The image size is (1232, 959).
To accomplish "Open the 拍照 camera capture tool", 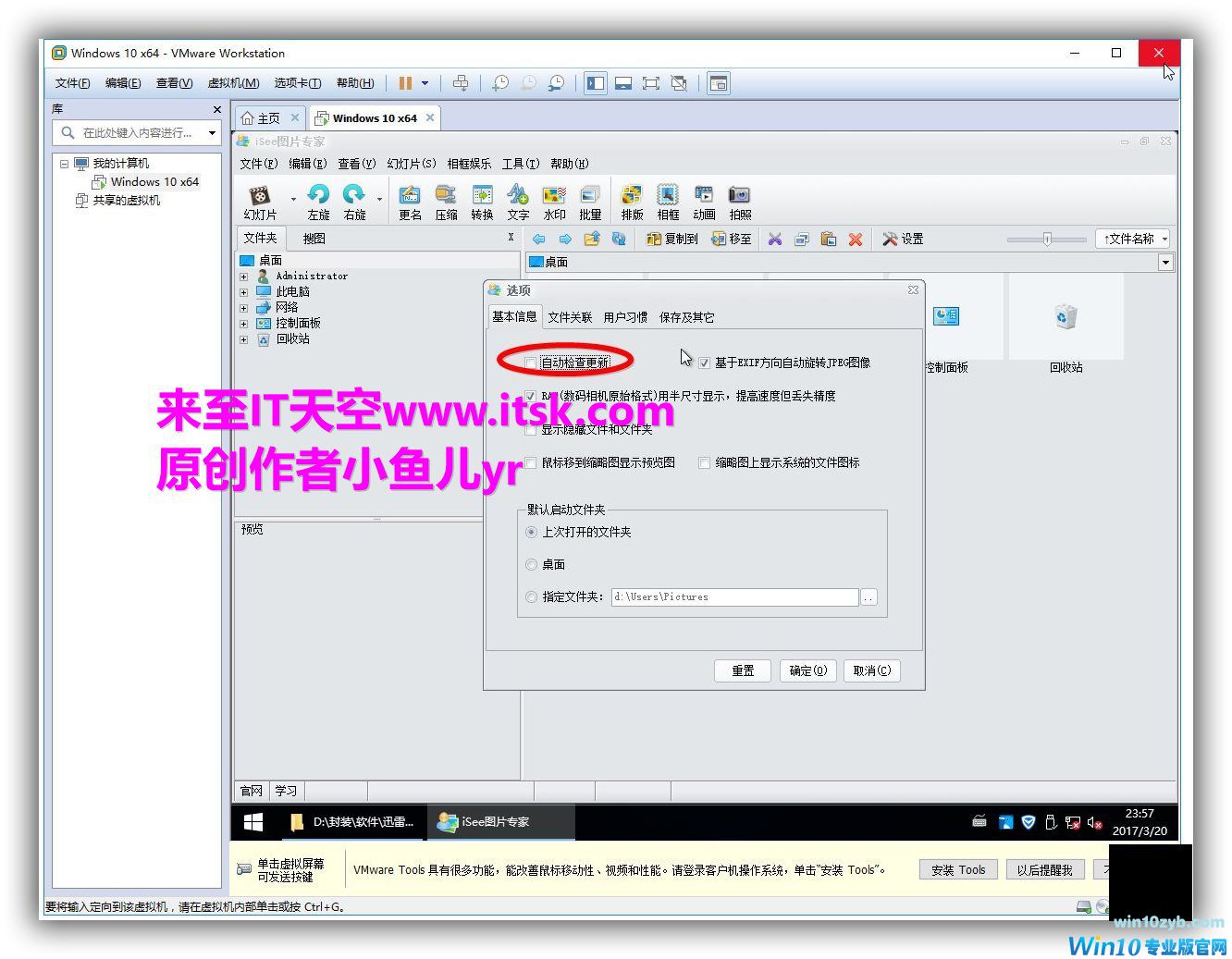I will tap(740, 202).
